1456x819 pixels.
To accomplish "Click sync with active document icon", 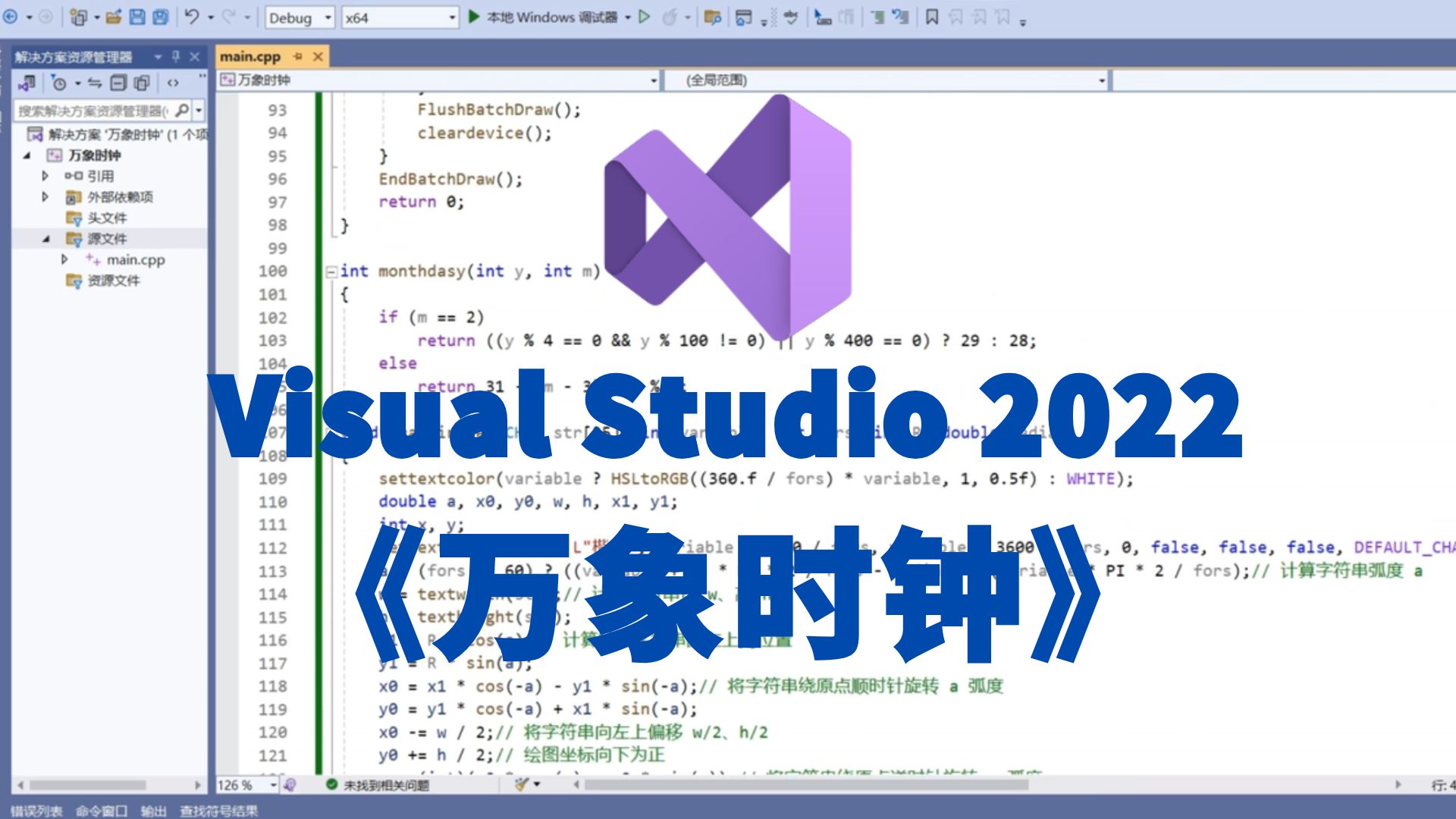I will (95, 83).
